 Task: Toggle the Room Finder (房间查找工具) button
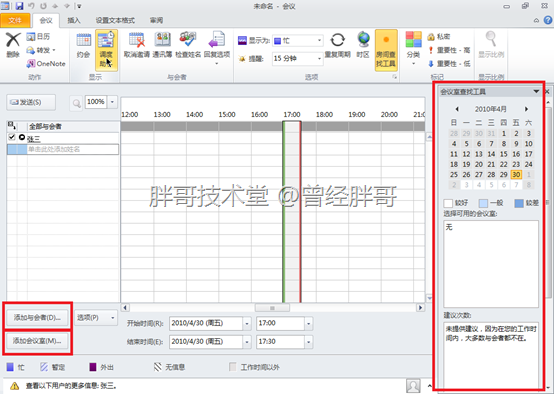pyautogui.click(x=386, y=50)
